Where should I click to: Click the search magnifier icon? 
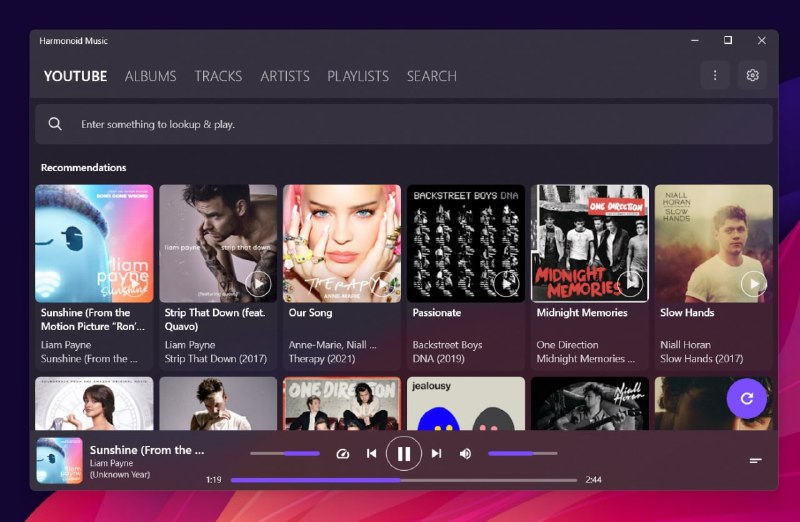click(x=55, y=124)
